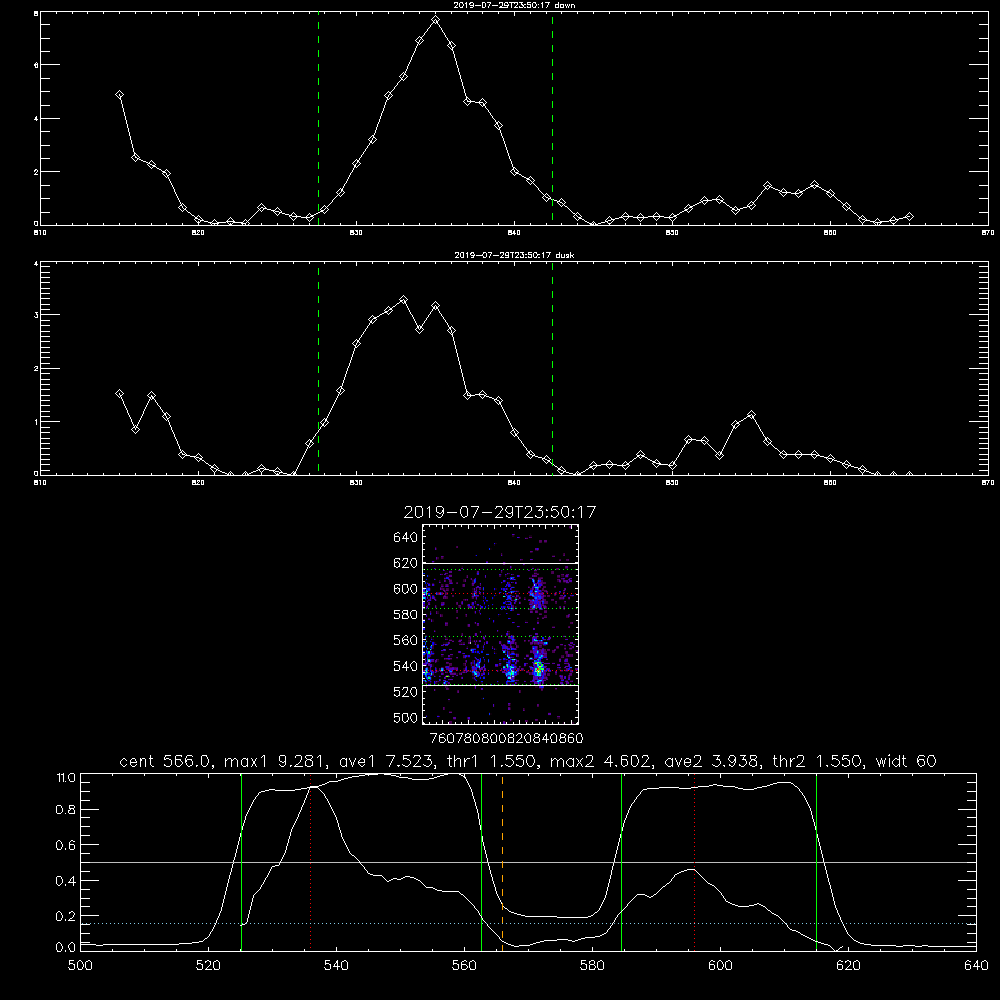Click the bottom plot x-axis label 500
This screenshot has height=1000, width=1000.
80,966
